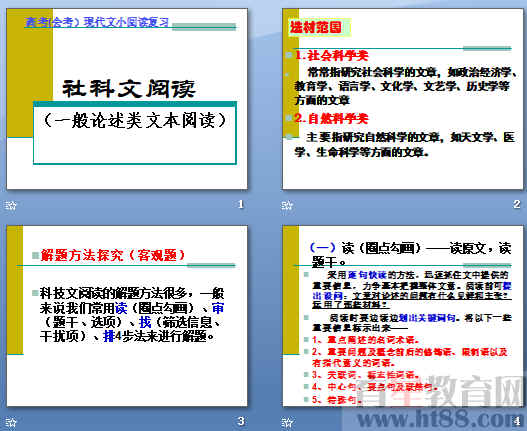Click the red text 2.自然科学类

point(331,118)
